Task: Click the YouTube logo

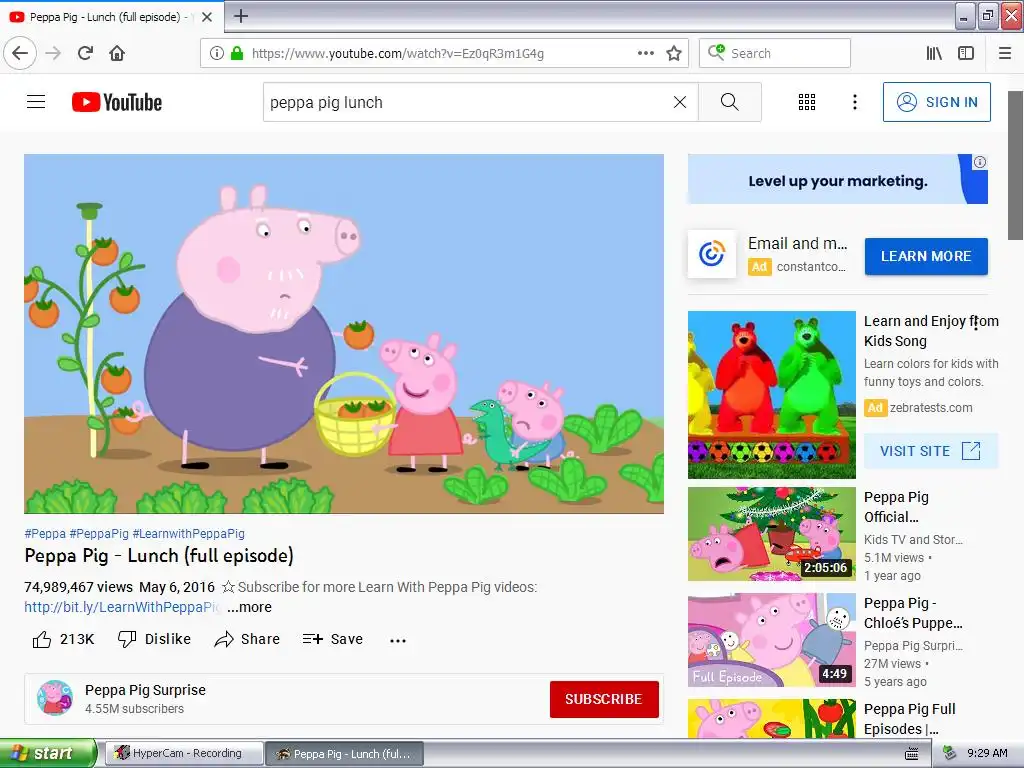Action: pyautogui.click(x=117, y=102)
